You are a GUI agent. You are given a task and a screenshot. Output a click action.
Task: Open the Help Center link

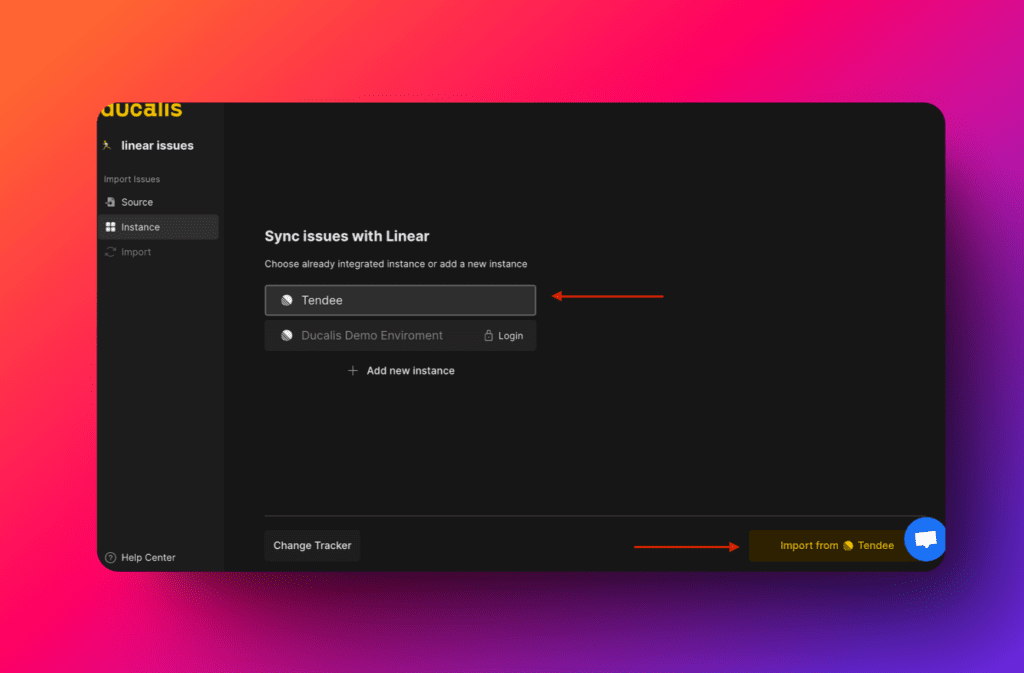tap(148, 558)
